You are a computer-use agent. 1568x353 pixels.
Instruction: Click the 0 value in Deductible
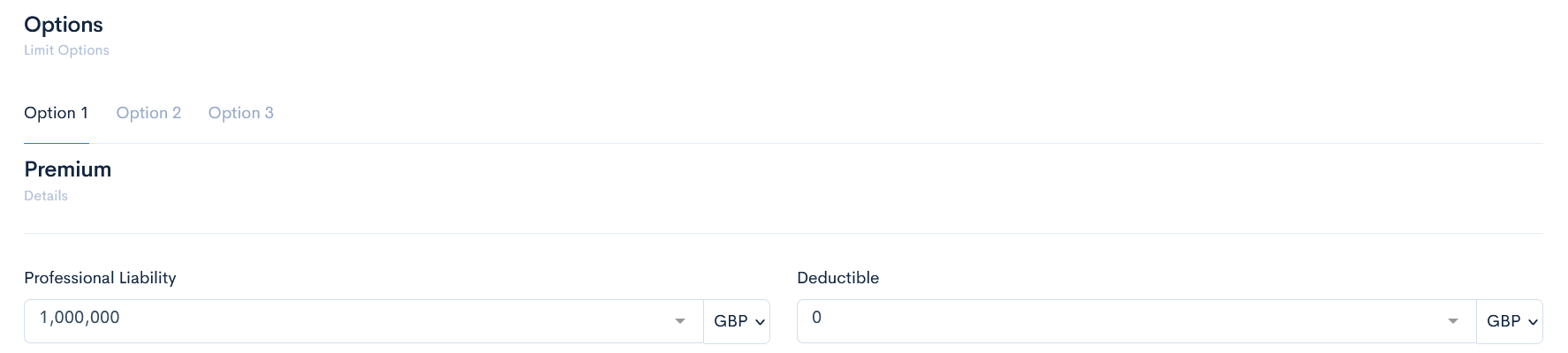click(x=816, y=318)
